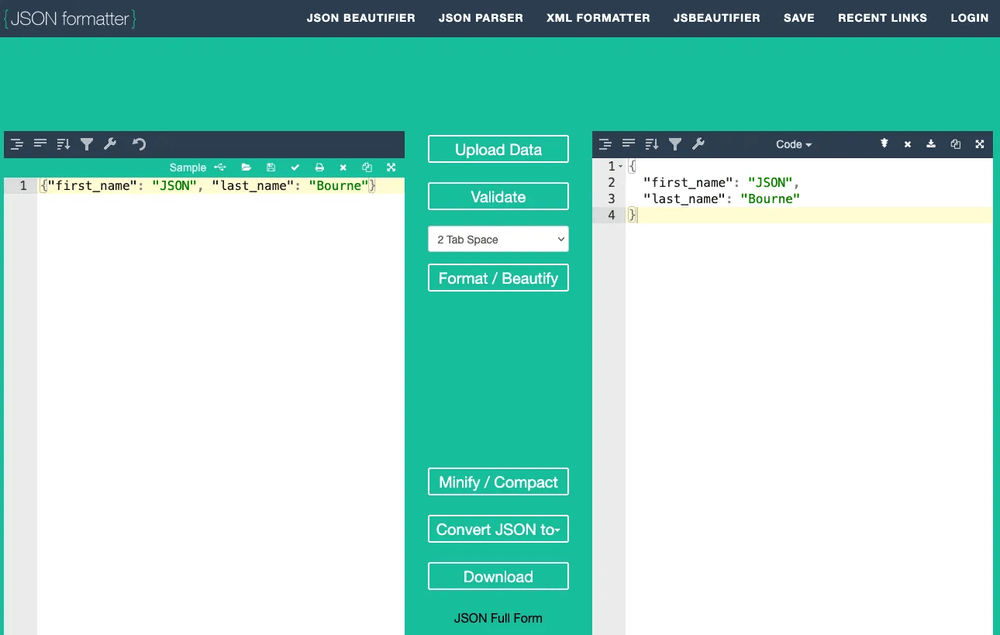Open the 2 Tab Space indentation selector
Screen dimensions: 1000x635
coord(498,239)
